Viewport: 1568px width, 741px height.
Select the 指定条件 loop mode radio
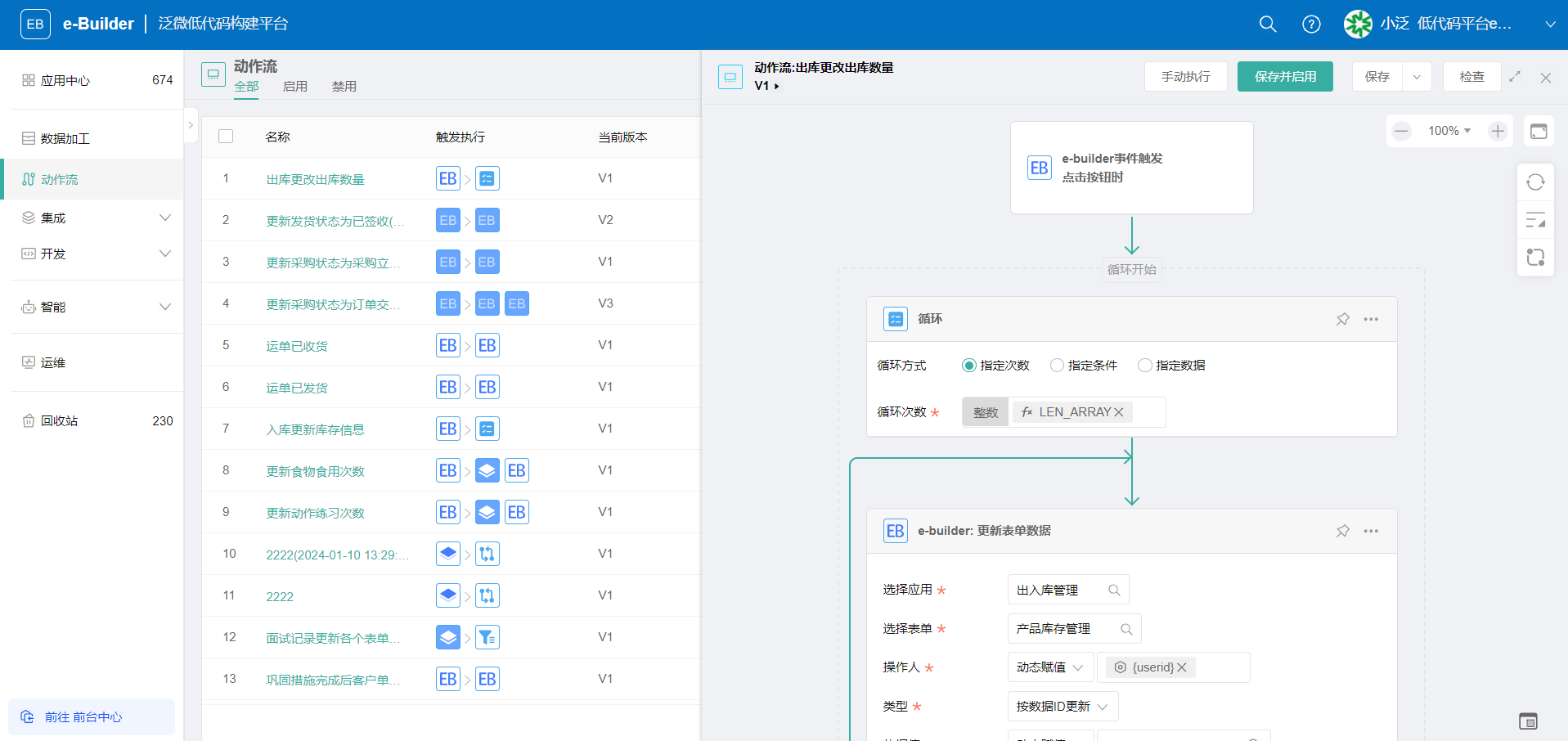[x=1057, y=366]
